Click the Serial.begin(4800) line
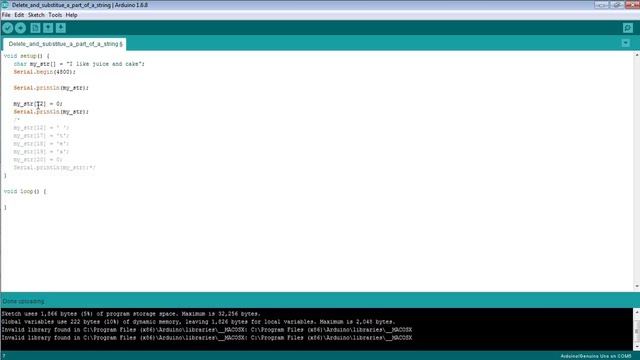The height and width of the screenshot is (360, 640). (x=44, y=72)
